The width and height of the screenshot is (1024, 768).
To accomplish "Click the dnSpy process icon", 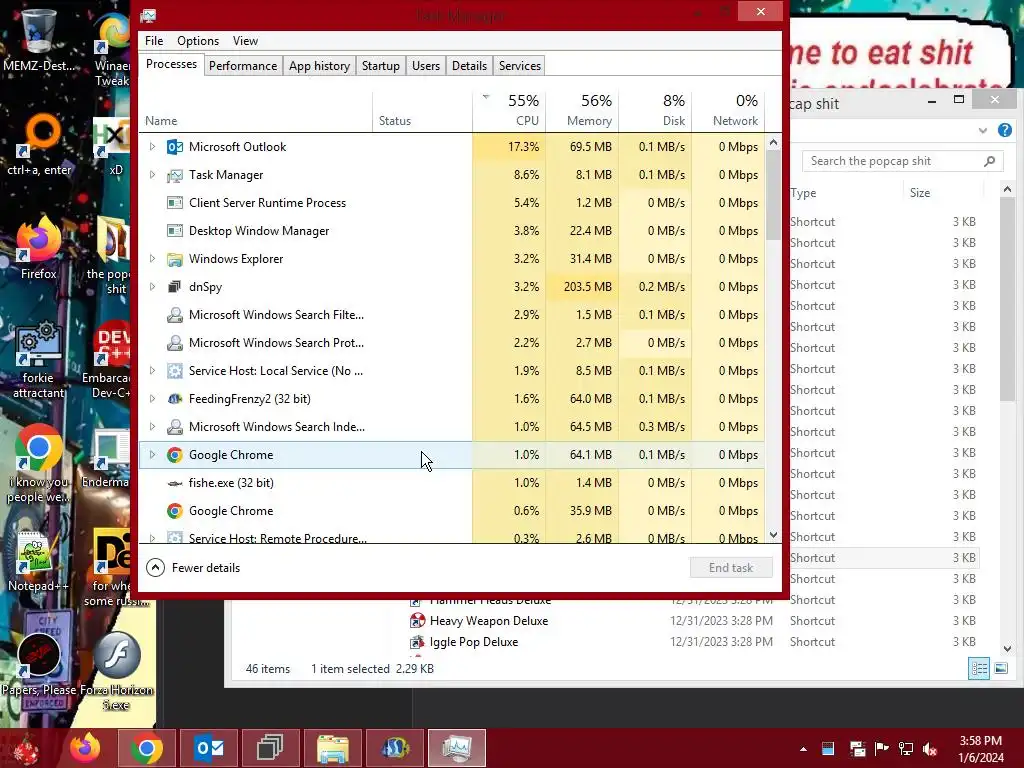I will (x=174, y=287).
